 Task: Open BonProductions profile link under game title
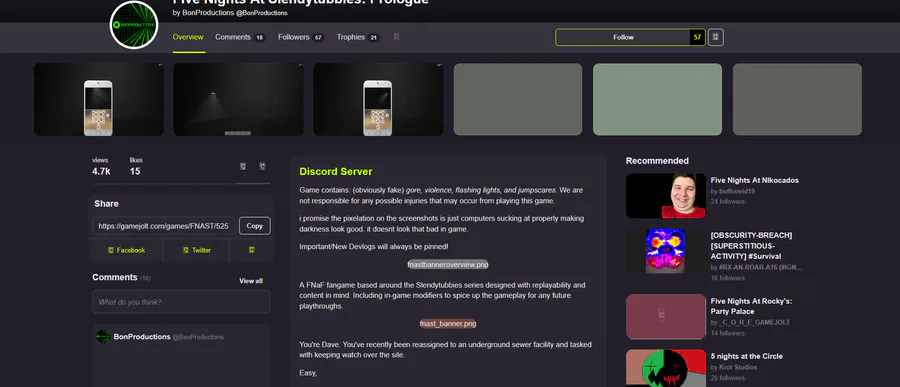[230, 13]
